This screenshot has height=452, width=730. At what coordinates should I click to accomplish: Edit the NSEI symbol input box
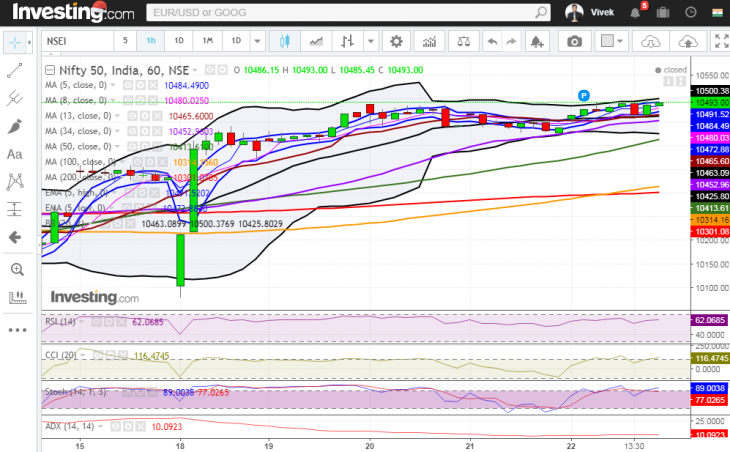tap(77, 41)
